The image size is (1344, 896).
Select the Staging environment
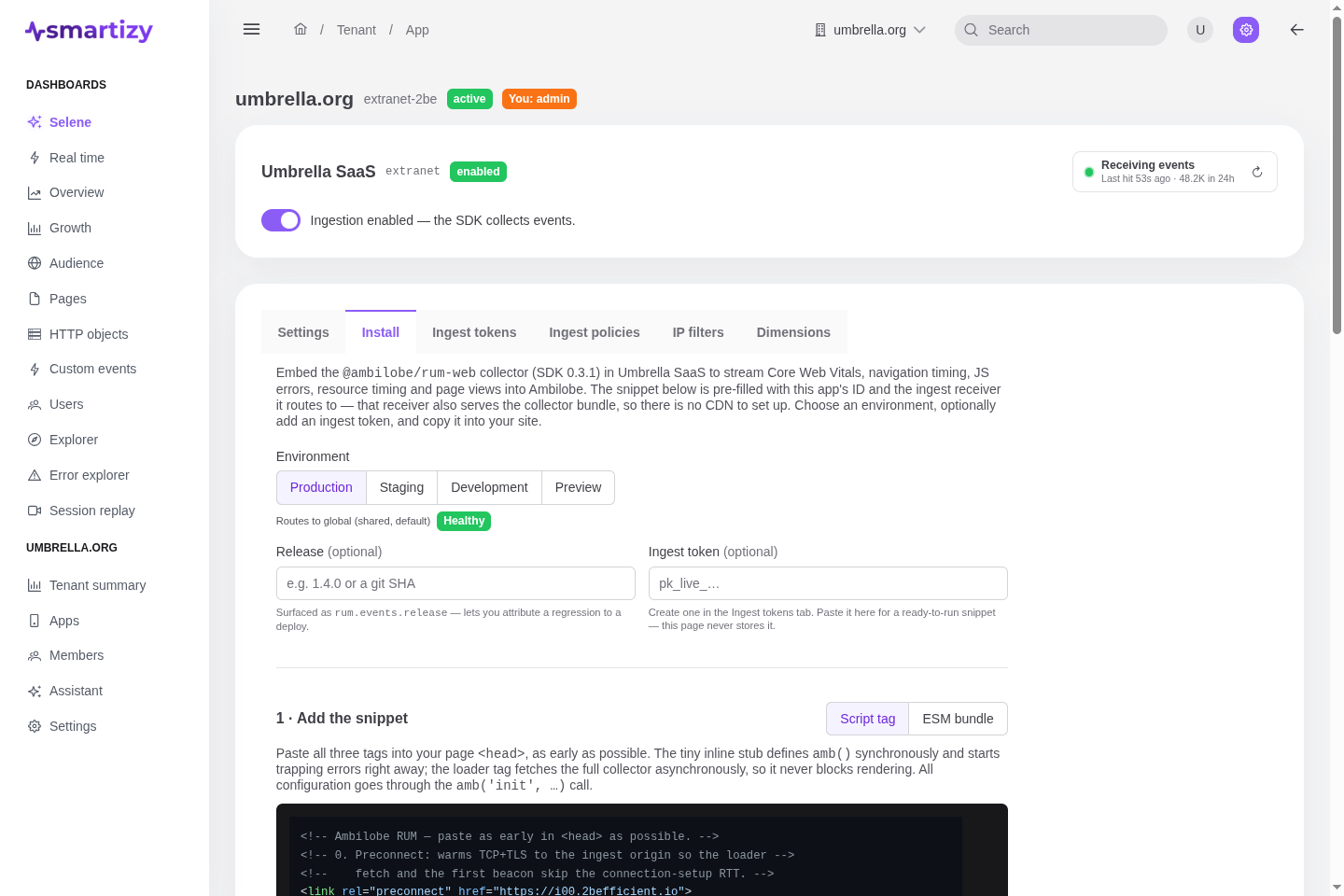[401, 487]
